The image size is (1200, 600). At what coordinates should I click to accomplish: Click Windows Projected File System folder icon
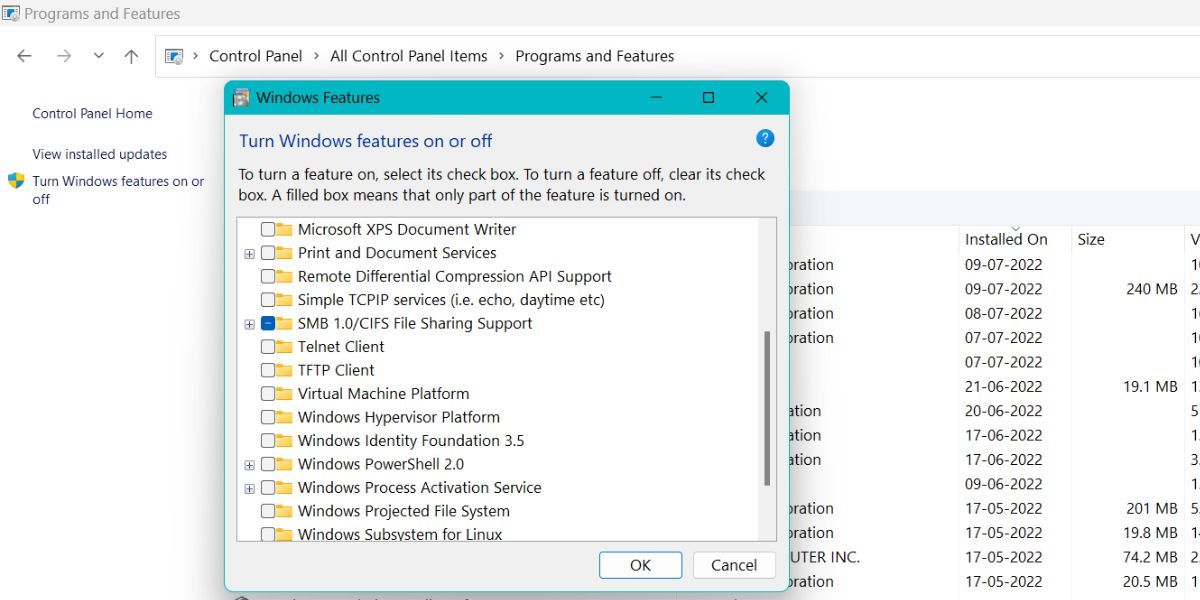(284, 511)
